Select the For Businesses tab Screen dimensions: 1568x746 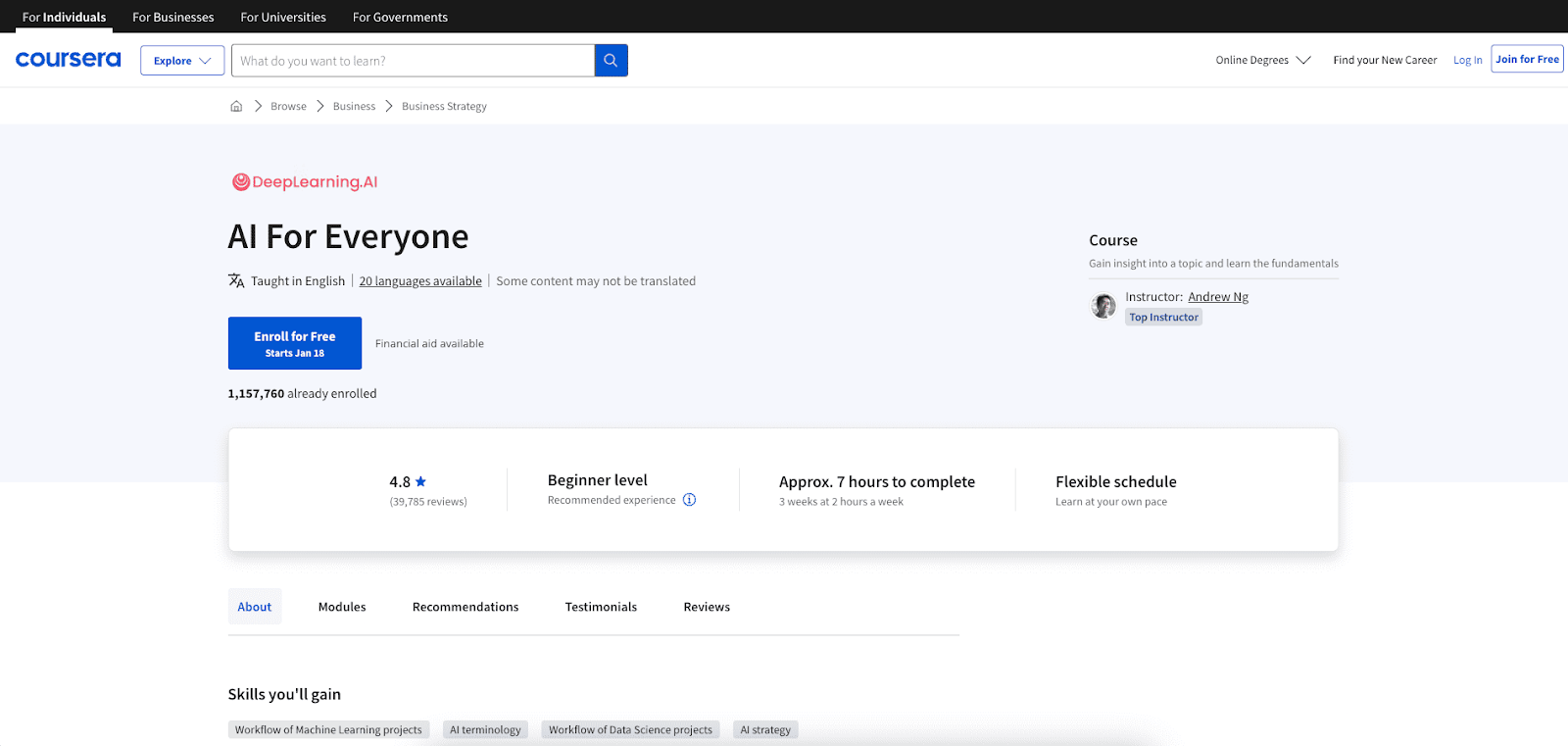point(173,17)
